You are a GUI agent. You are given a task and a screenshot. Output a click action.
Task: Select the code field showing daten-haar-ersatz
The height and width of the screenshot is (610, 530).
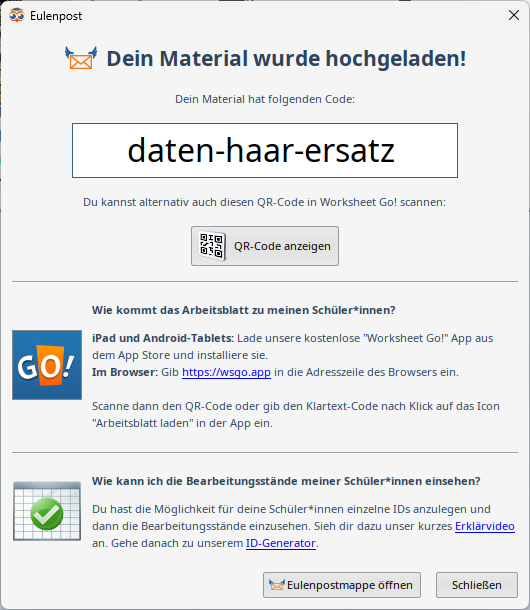265,151
